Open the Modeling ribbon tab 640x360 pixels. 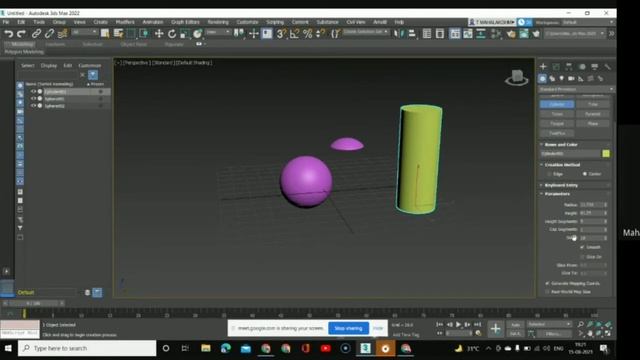click(21, 44)
